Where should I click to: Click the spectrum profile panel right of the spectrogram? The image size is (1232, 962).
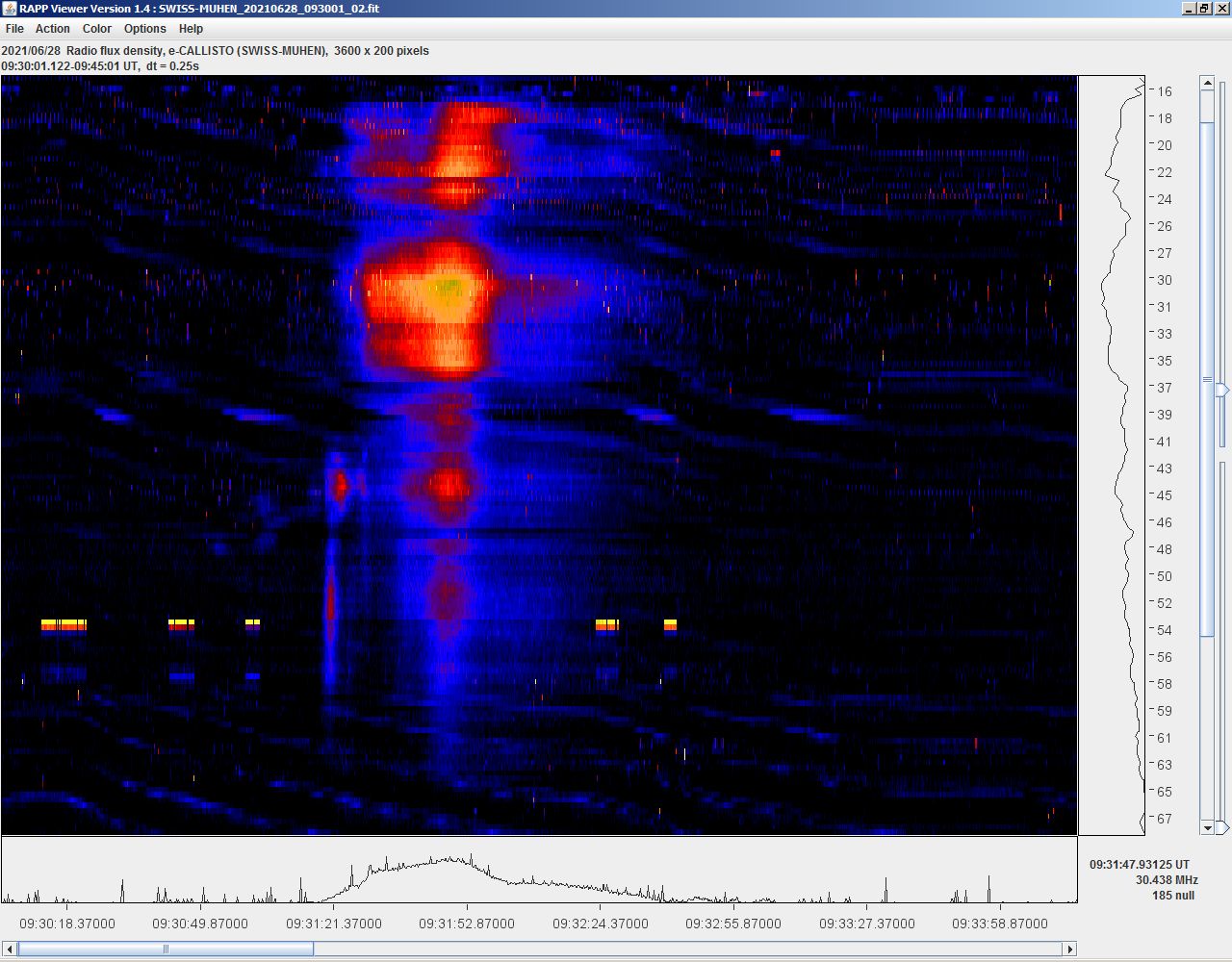point(1112,455)
